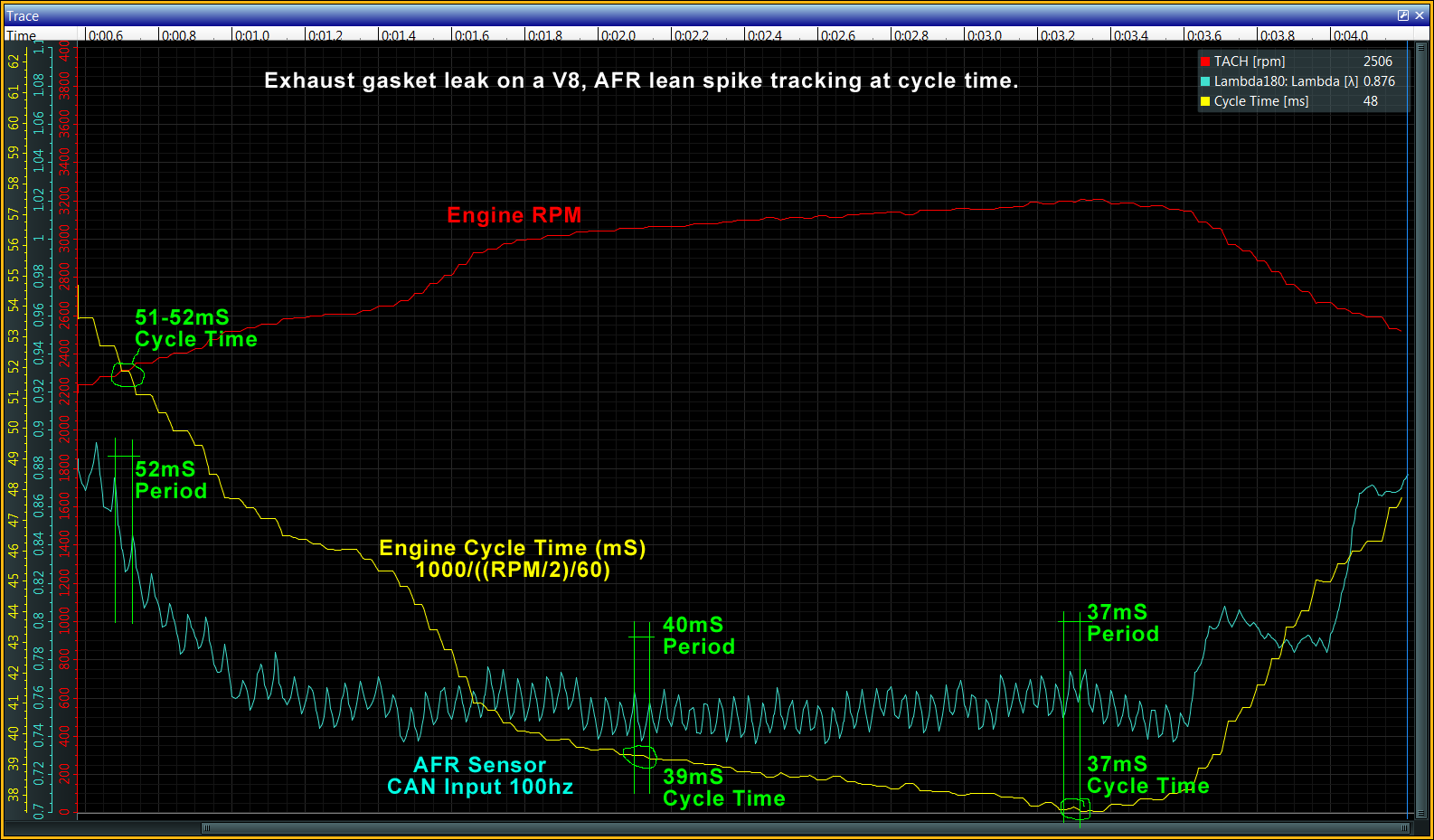Click the yellow Cycle Time legend swatch
Screen dimensions: 1434x840
1204,101
